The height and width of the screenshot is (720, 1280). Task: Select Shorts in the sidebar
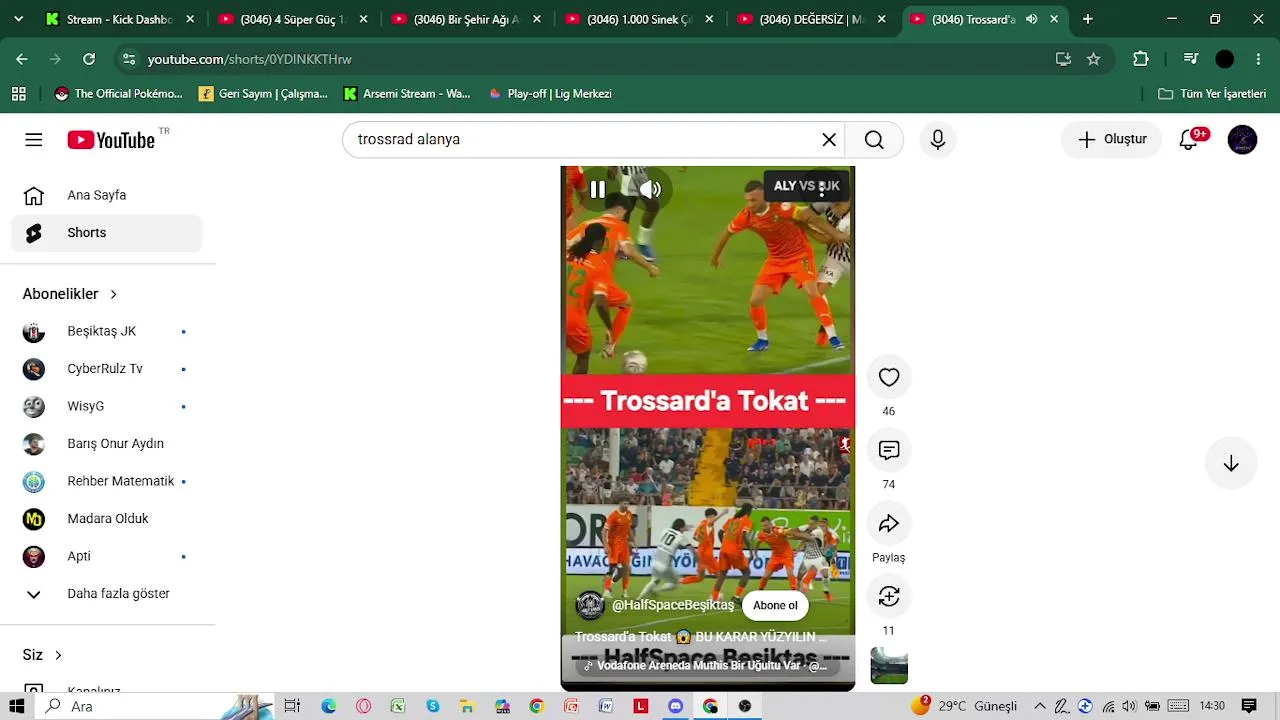tap(107, 233)
